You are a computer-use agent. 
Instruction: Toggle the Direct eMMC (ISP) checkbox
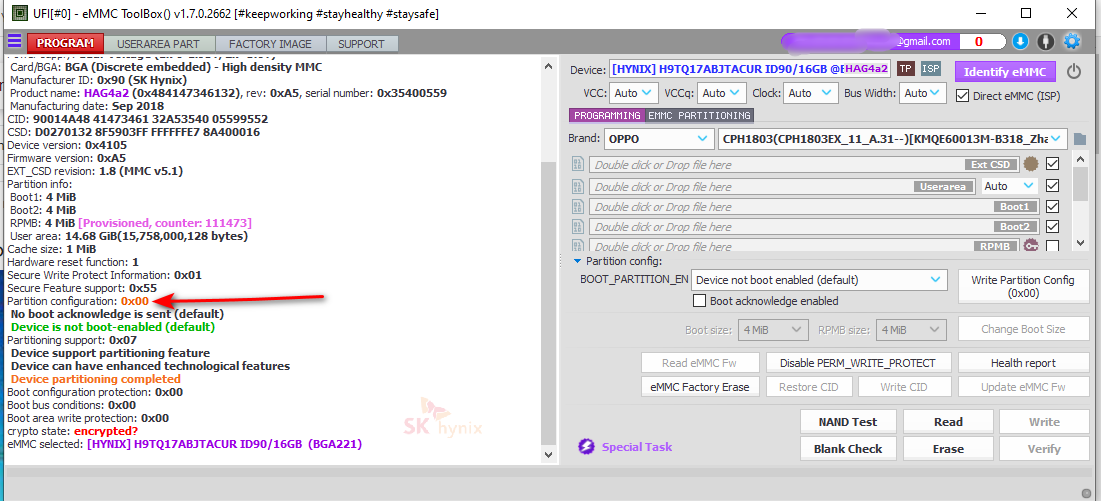[963, 95]
